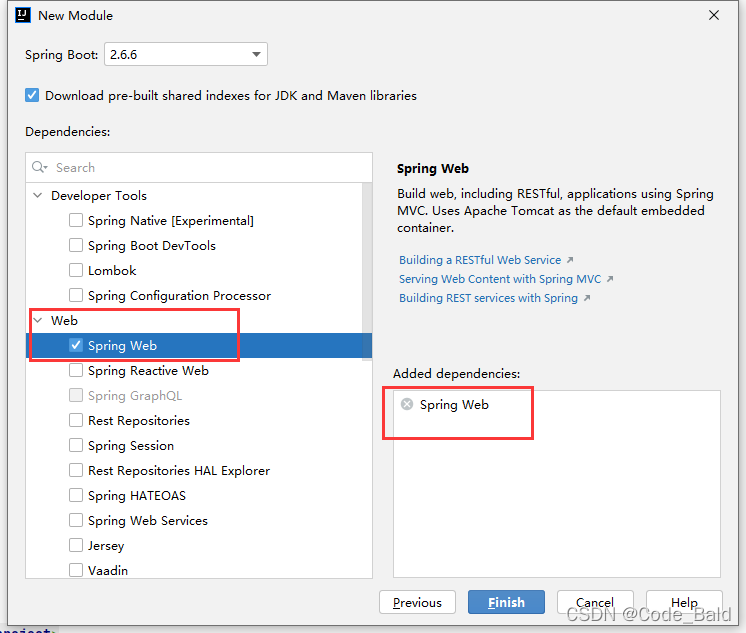Enable Spring Native [Experimental] checkbox
Image resolution: width=746 pixels, height=633 pixels.
[x=76, y=220]
